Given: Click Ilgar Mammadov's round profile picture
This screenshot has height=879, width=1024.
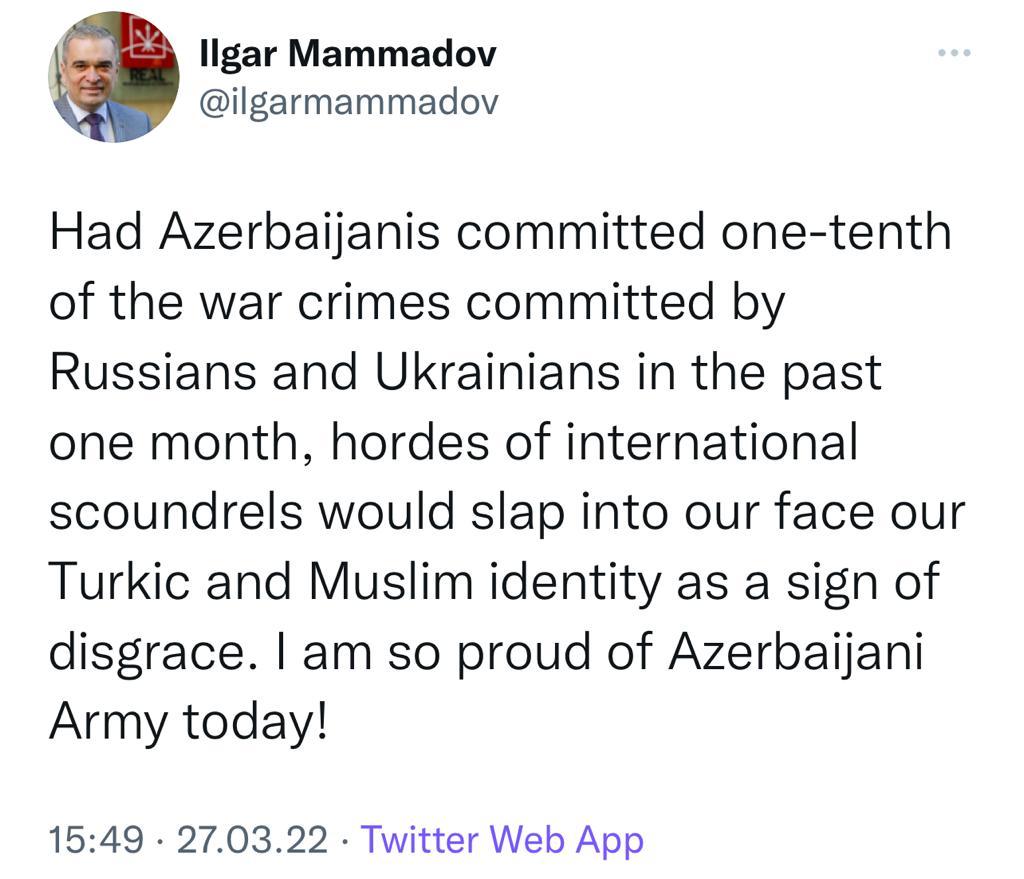Looking at the screenshot, I should click(x=114, y=77).
